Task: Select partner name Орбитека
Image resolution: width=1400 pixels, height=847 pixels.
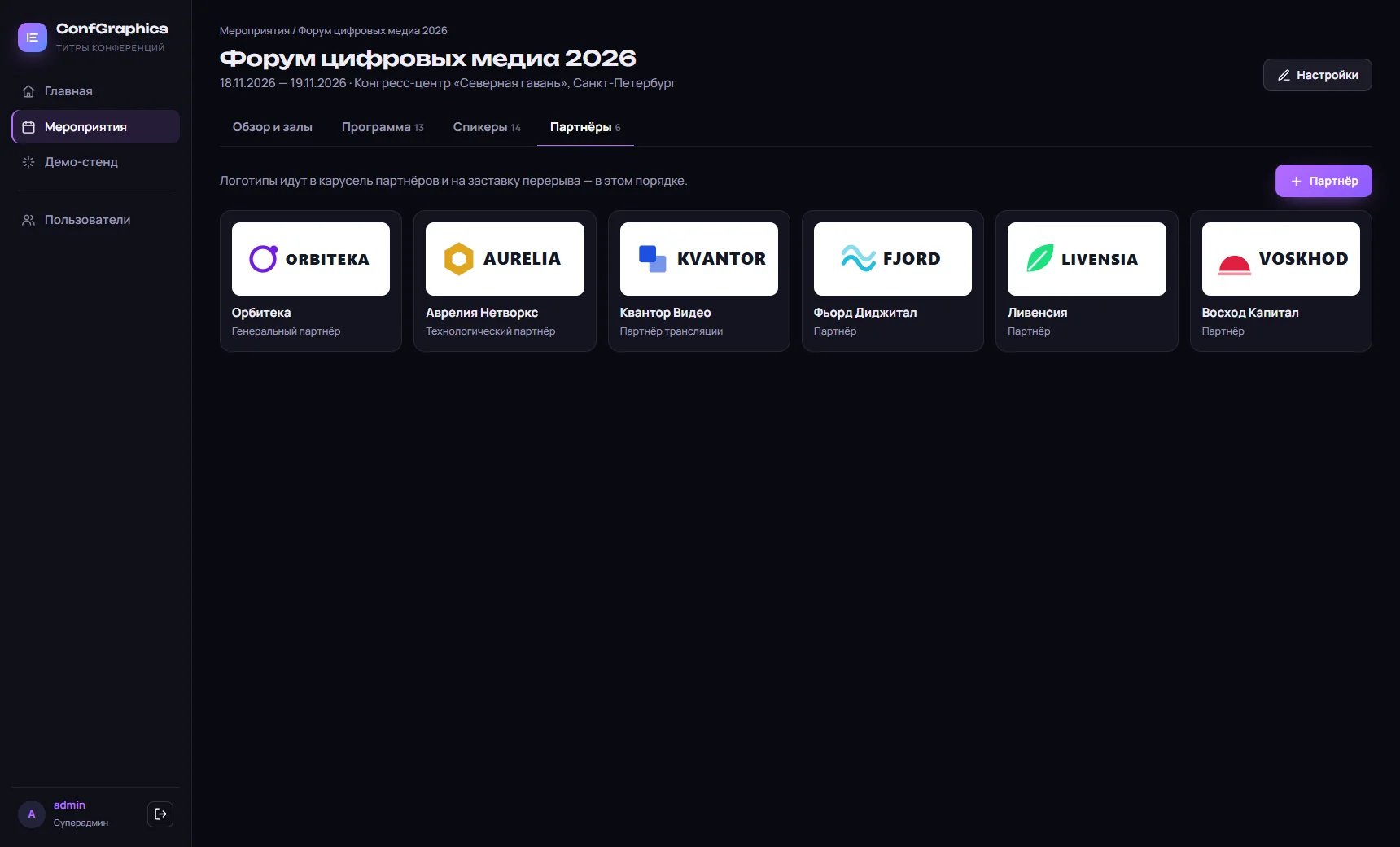Action: [x=261, y=313]
